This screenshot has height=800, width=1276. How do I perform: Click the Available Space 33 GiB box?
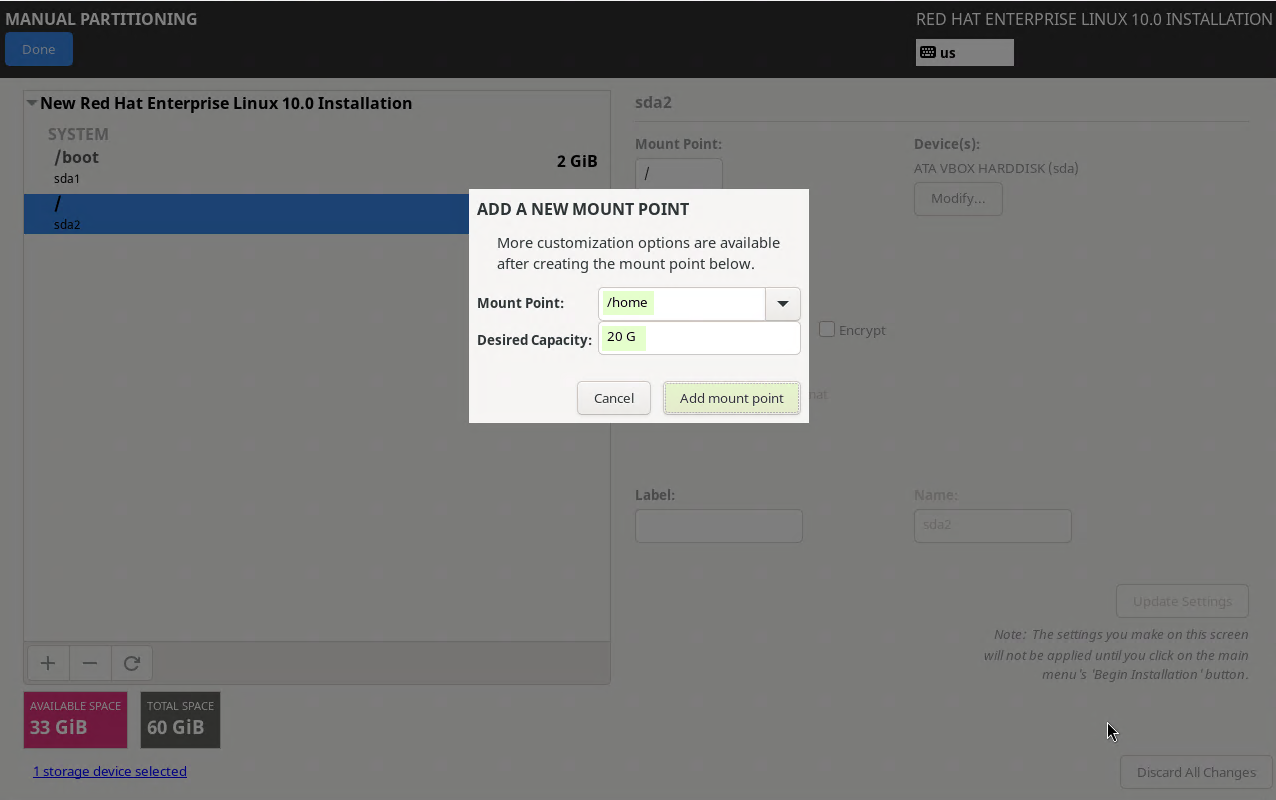pyautogui.click(x=76, y=720)
